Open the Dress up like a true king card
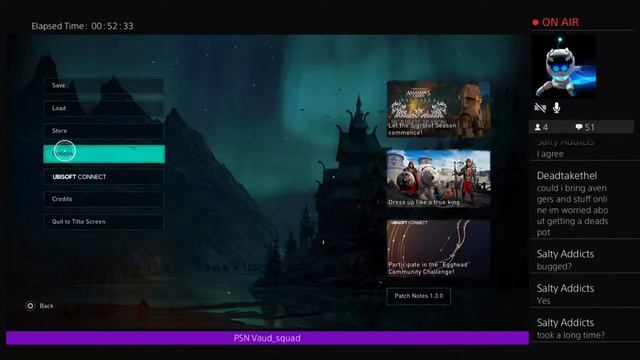This screenshot has height=360, width=640. [x=438, y=178]
